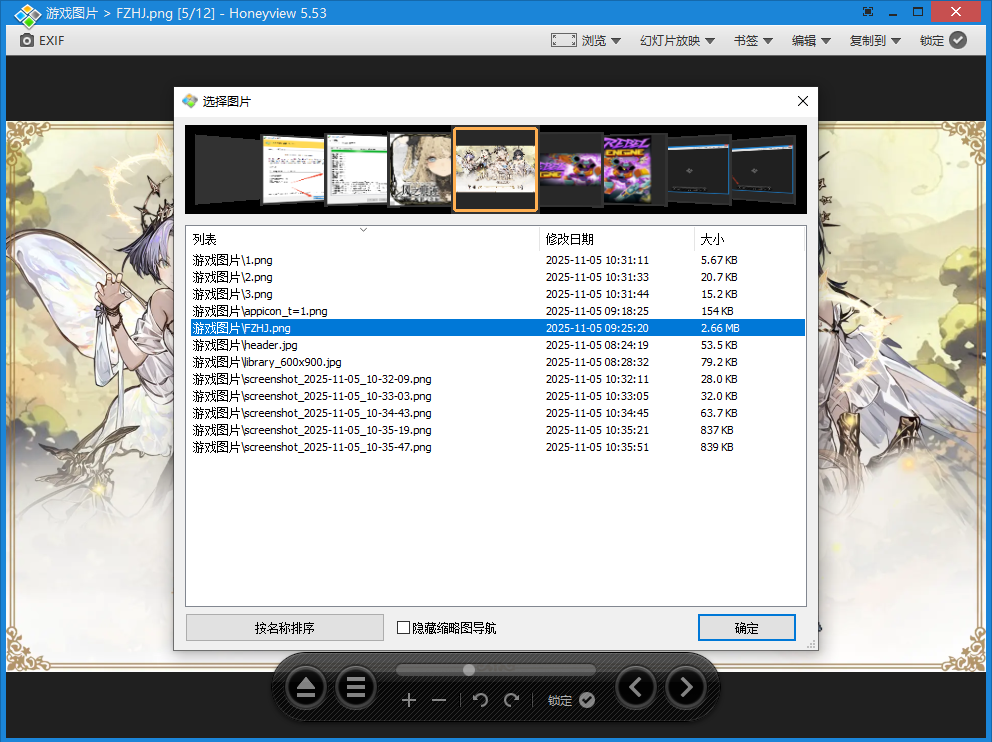Toggle 锁定 in the bottom control bar
Screen dimensions: 992x742
pos(571,700)
